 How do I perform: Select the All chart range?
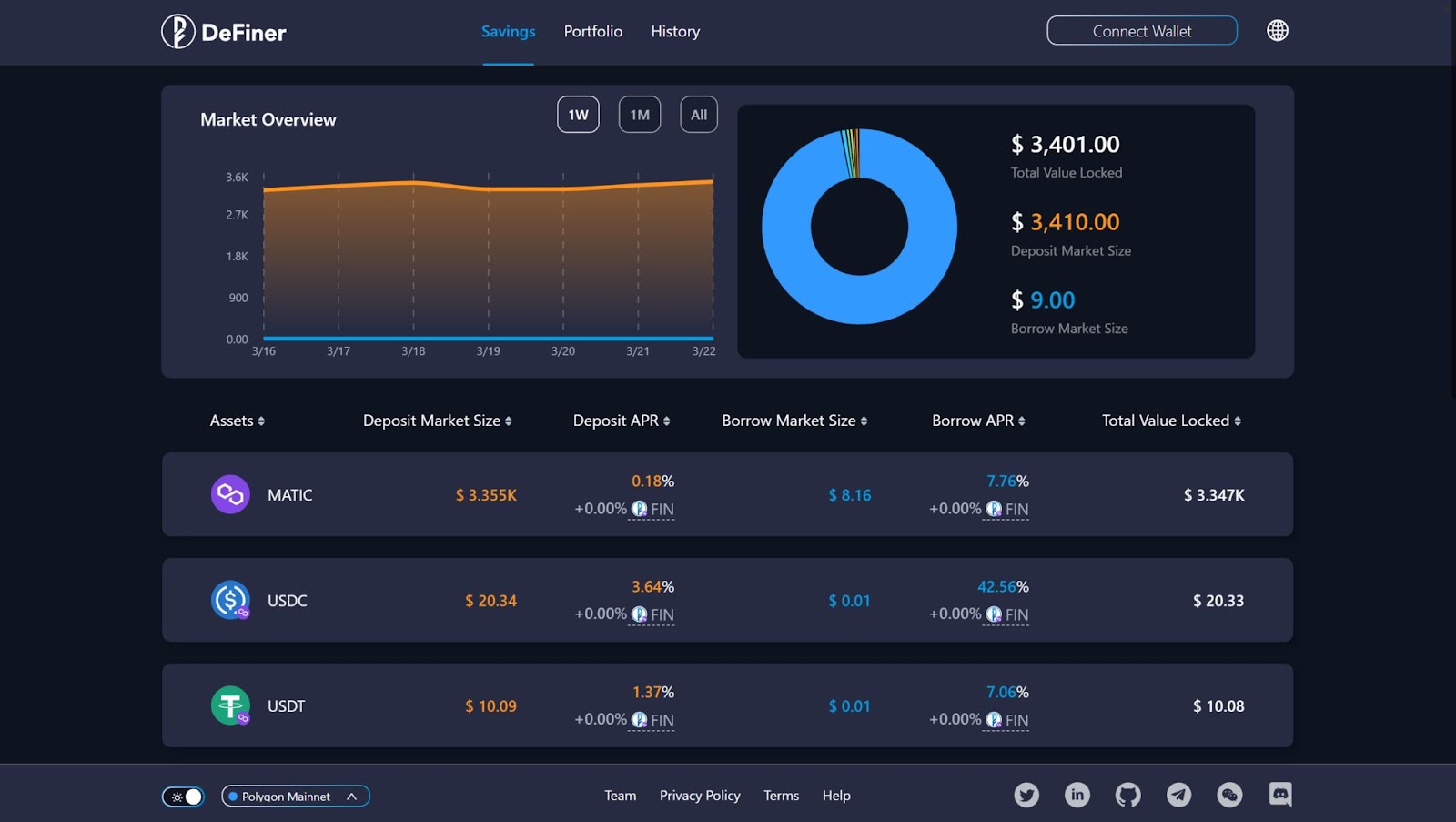click(699, 115)
